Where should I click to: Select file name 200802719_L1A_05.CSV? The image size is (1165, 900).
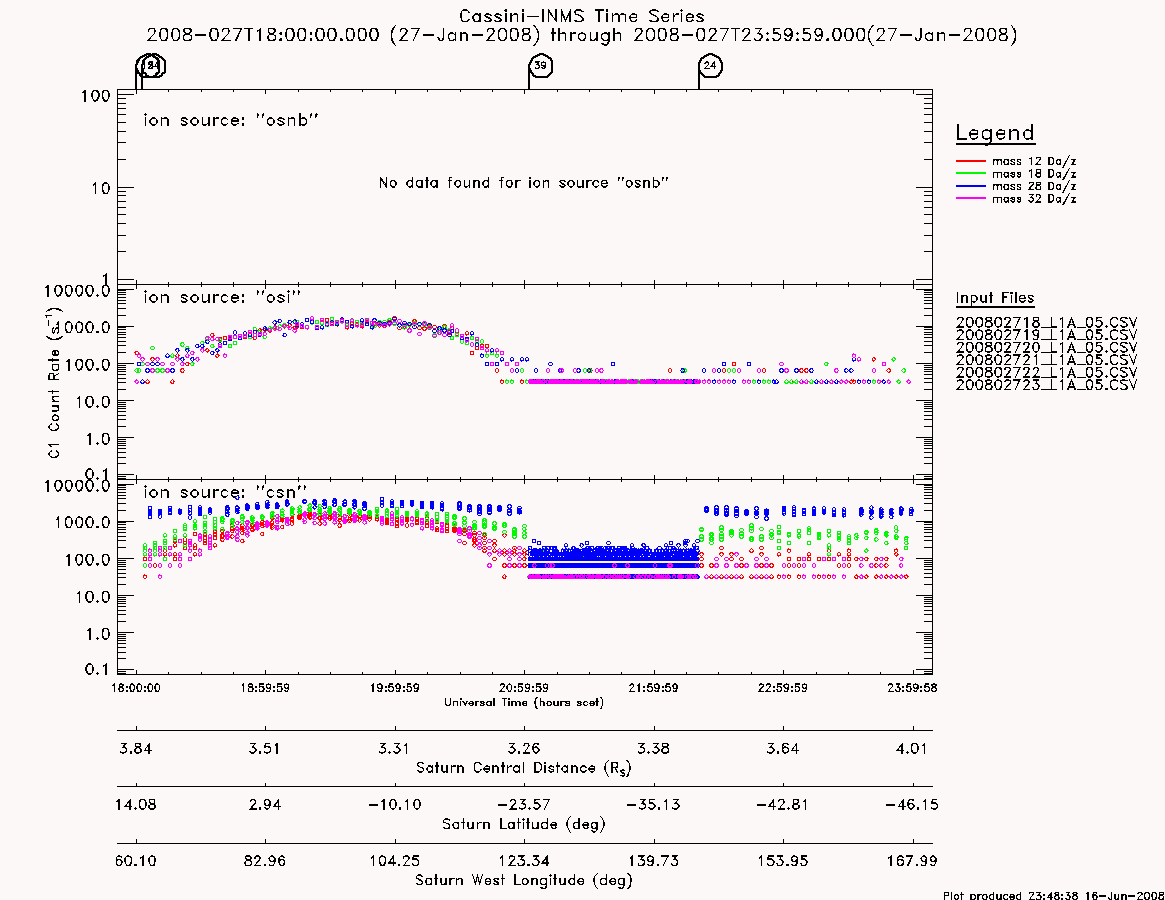[1046, 335]
